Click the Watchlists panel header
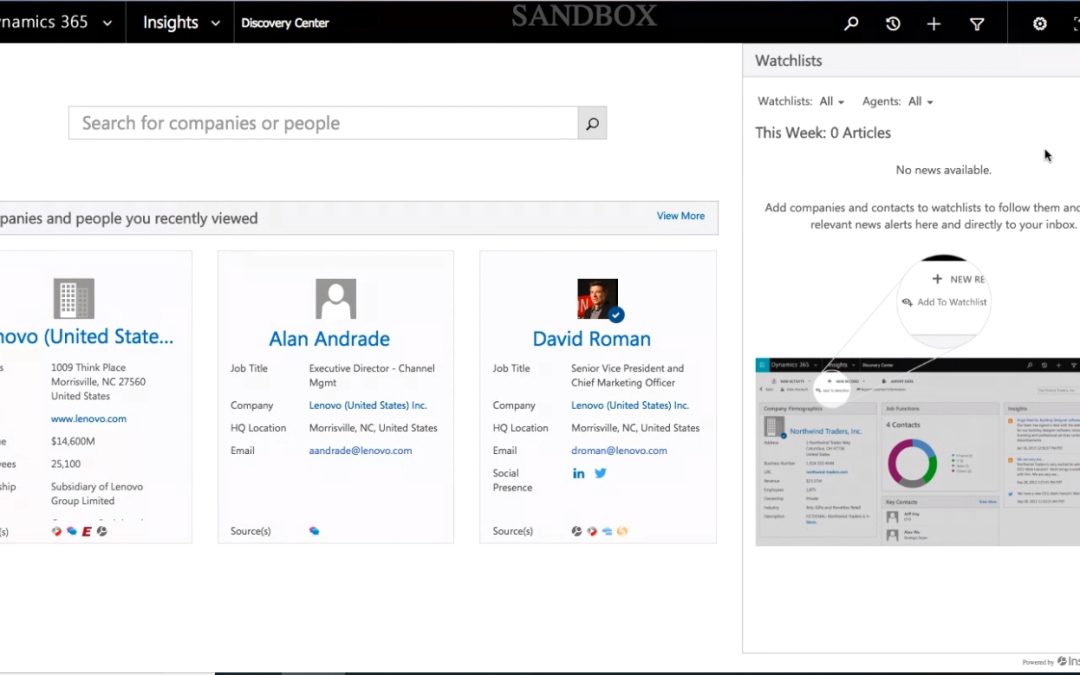 click(x=911, y=61)
